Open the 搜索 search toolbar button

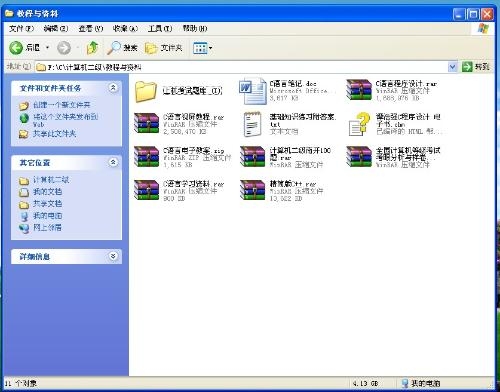[x=122, y=48]
